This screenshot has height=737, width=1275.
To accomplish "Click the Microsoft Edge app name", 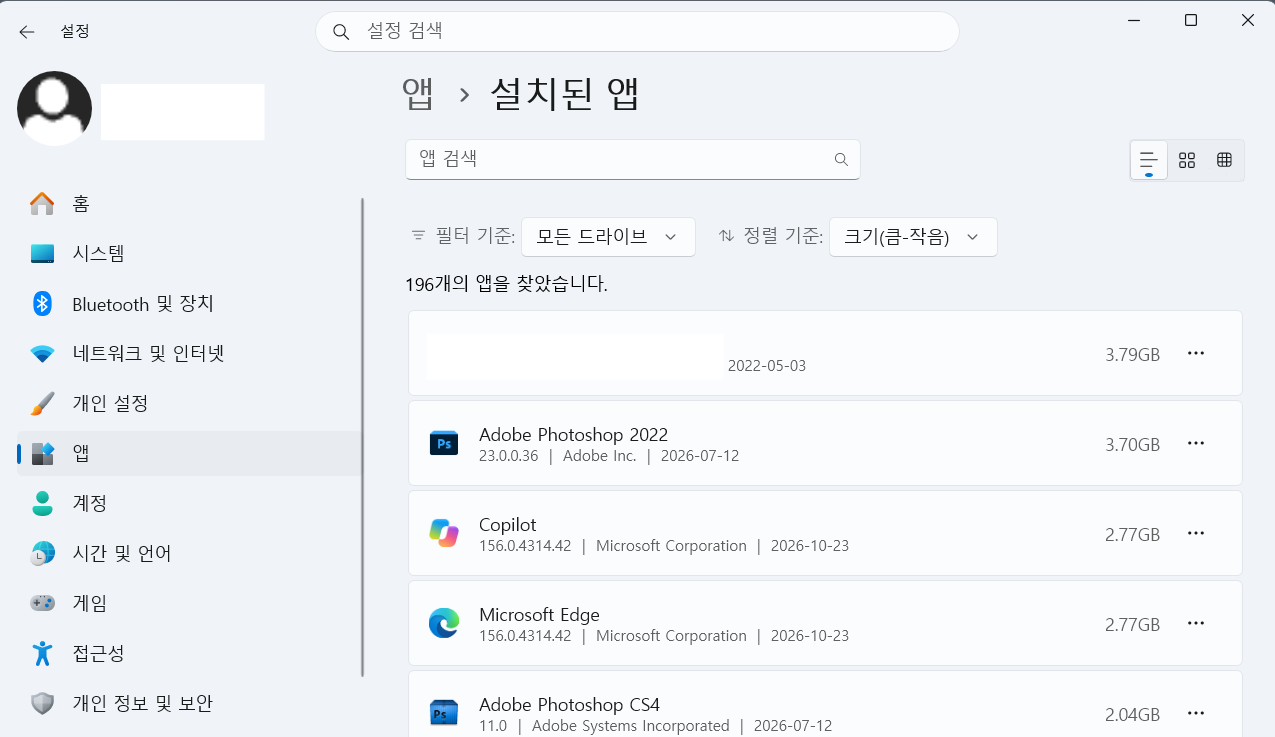I will 539,615.
